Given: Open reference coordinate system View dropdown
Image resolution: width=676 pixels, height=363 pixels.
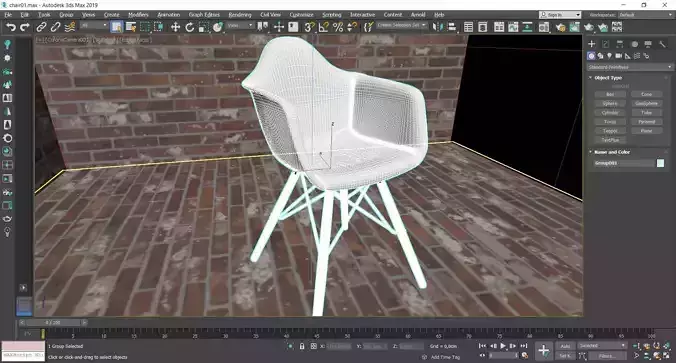Looking at the screenshot, I should pyautogui.click(x=240, y=26).
